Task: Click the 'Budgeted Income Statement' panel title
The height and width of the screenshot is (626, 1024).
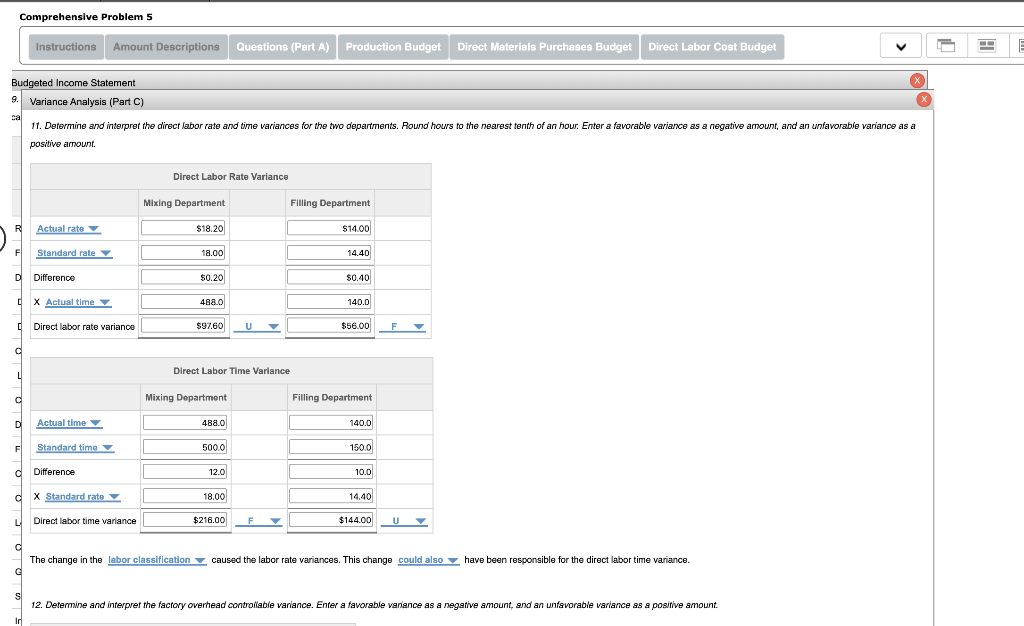Action: point(73,83)
